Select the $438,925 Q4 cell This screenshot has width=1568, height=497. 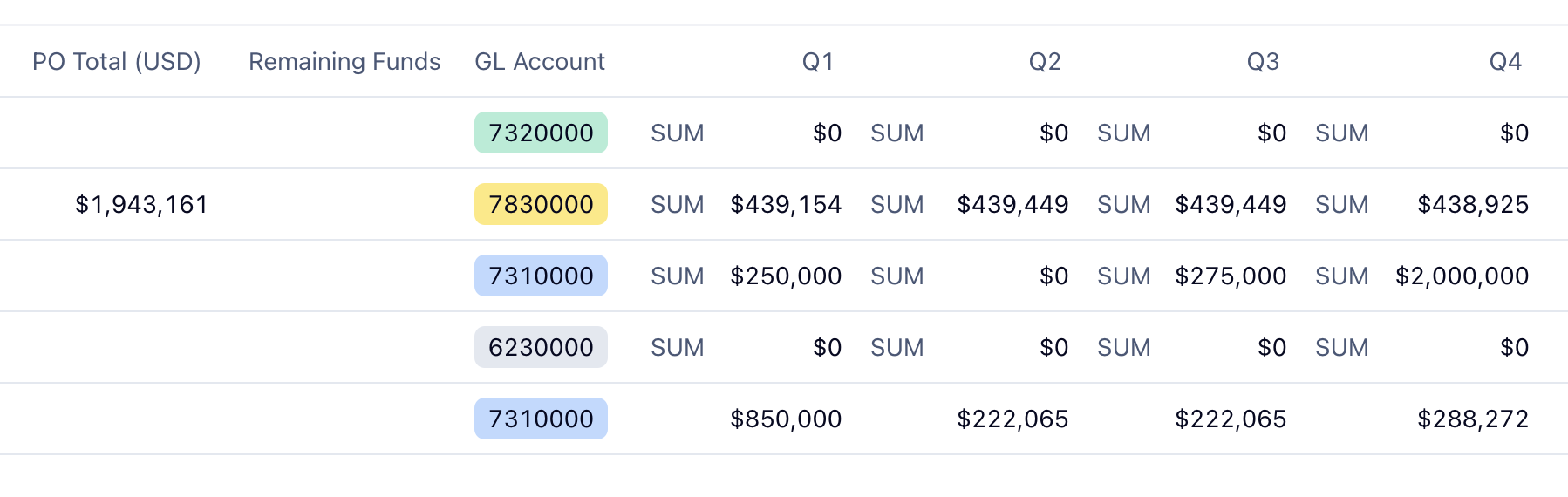(x=1473, y=205)
